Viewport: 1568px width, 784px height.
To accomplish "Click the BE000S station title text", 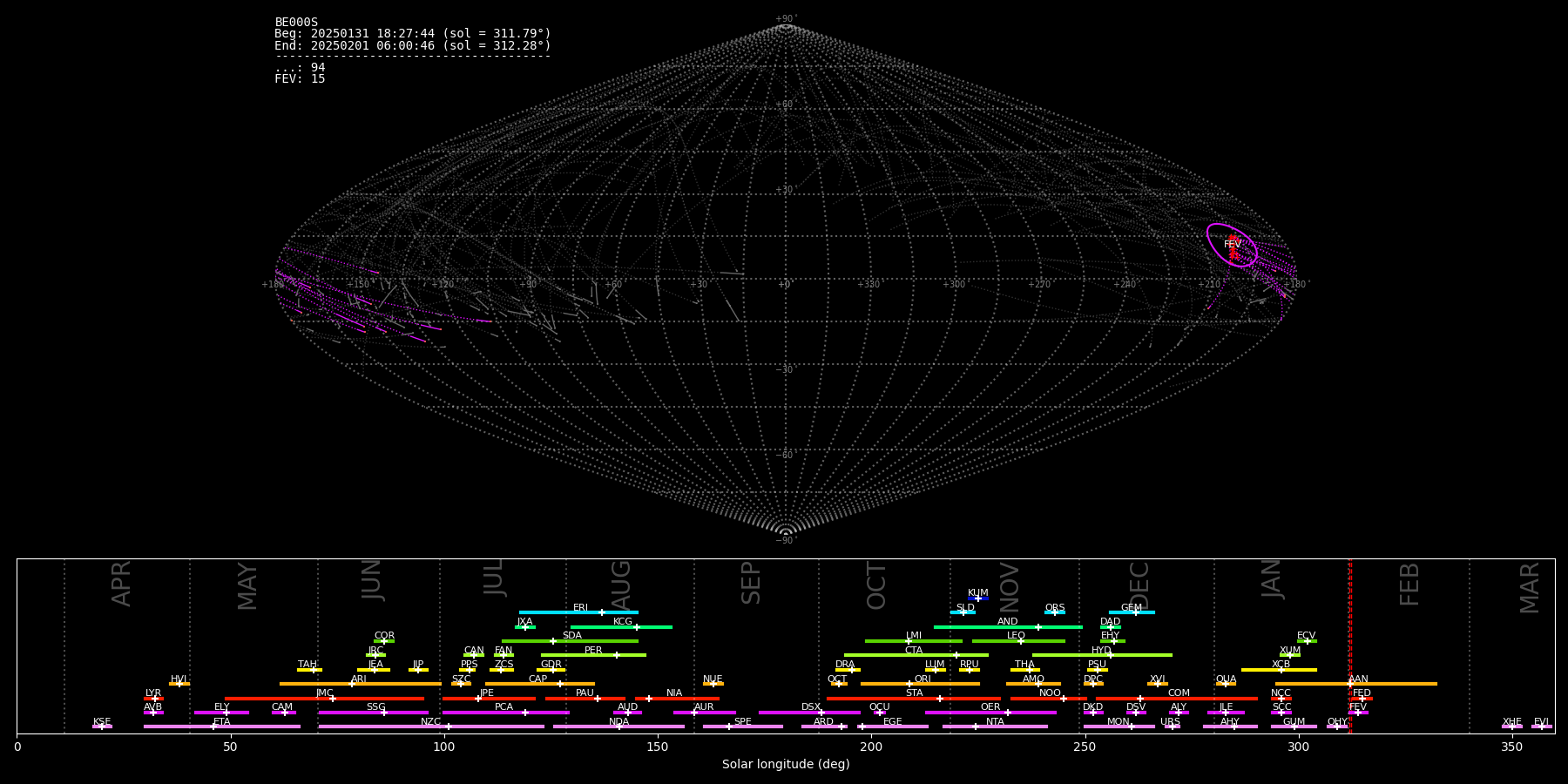I will (x=296, y=23).
